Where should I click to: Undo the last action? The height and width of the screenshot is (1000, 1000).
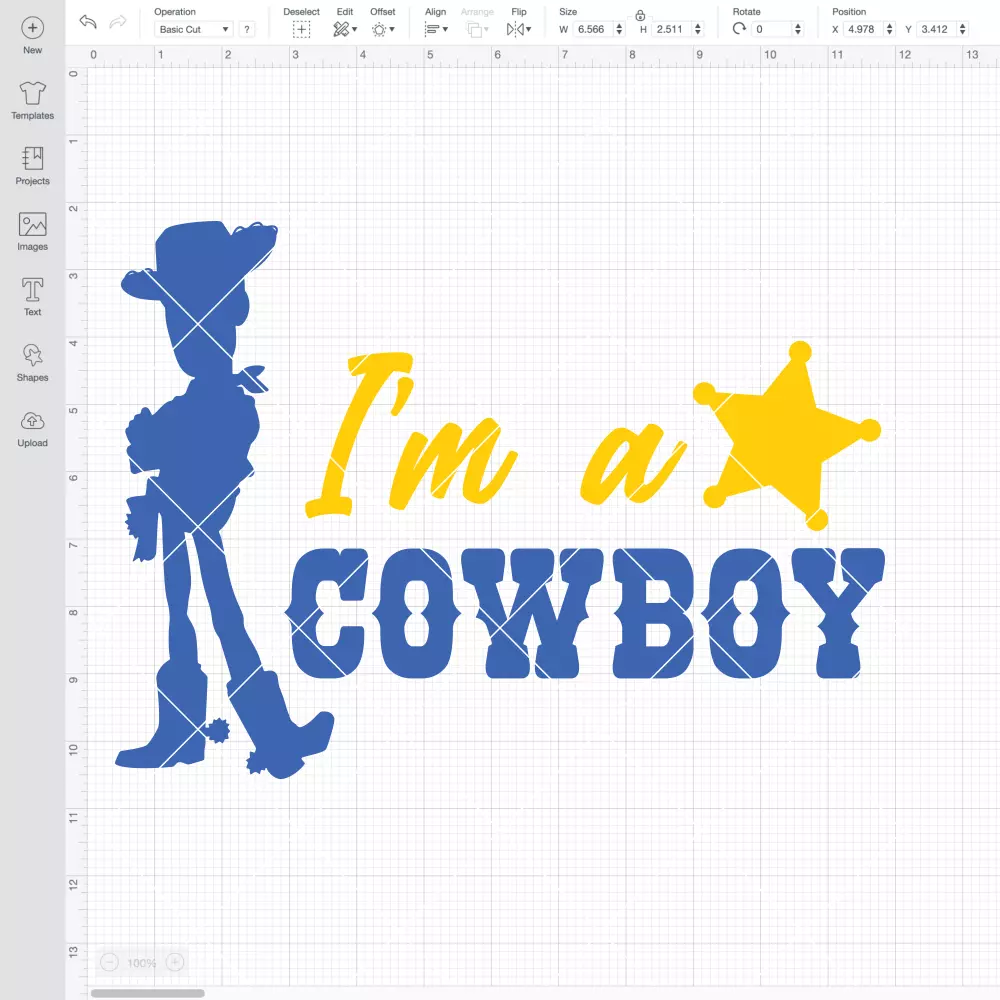(x=88, y=22)
